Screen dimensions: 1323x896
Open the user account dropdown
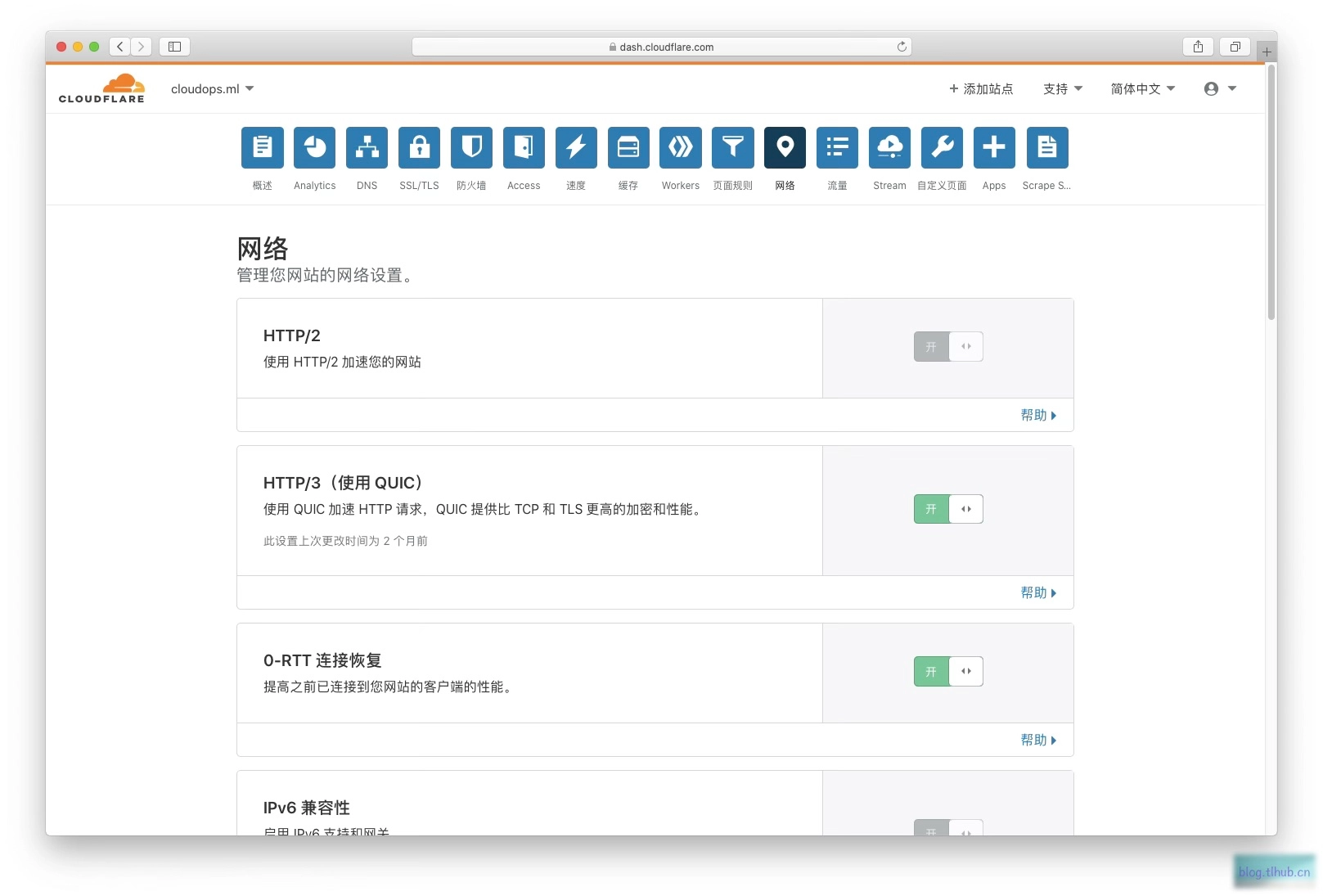point(1220,88)
